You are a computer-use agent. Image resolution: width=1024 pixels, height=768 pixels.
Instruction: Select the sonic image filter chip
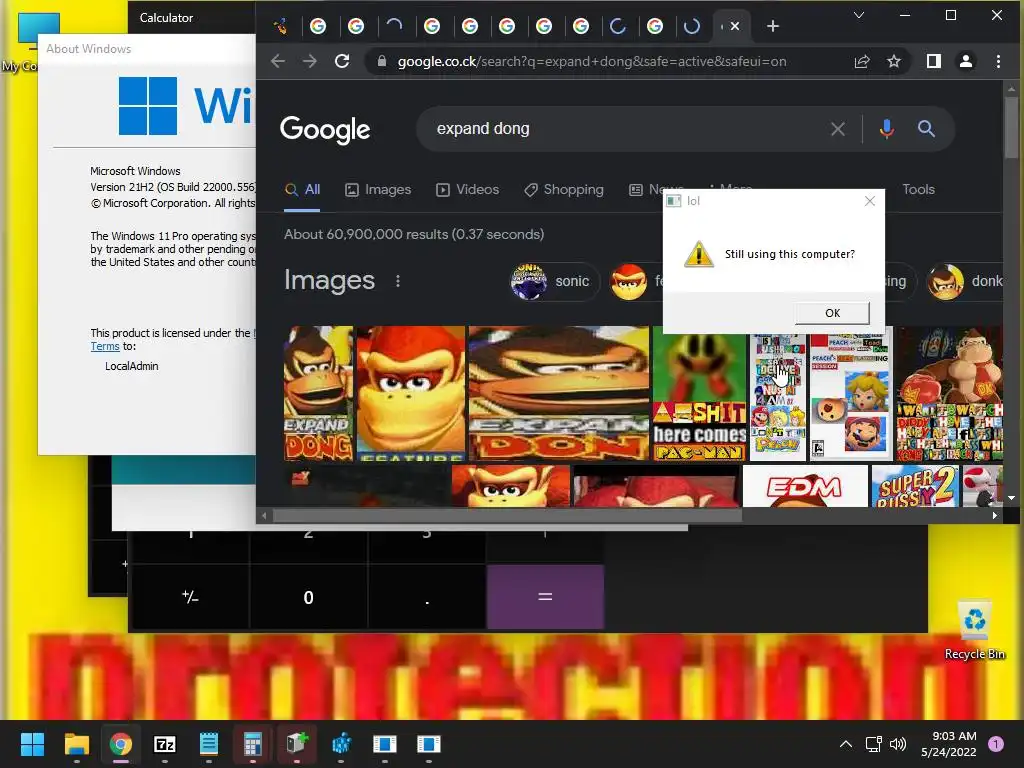552,281
